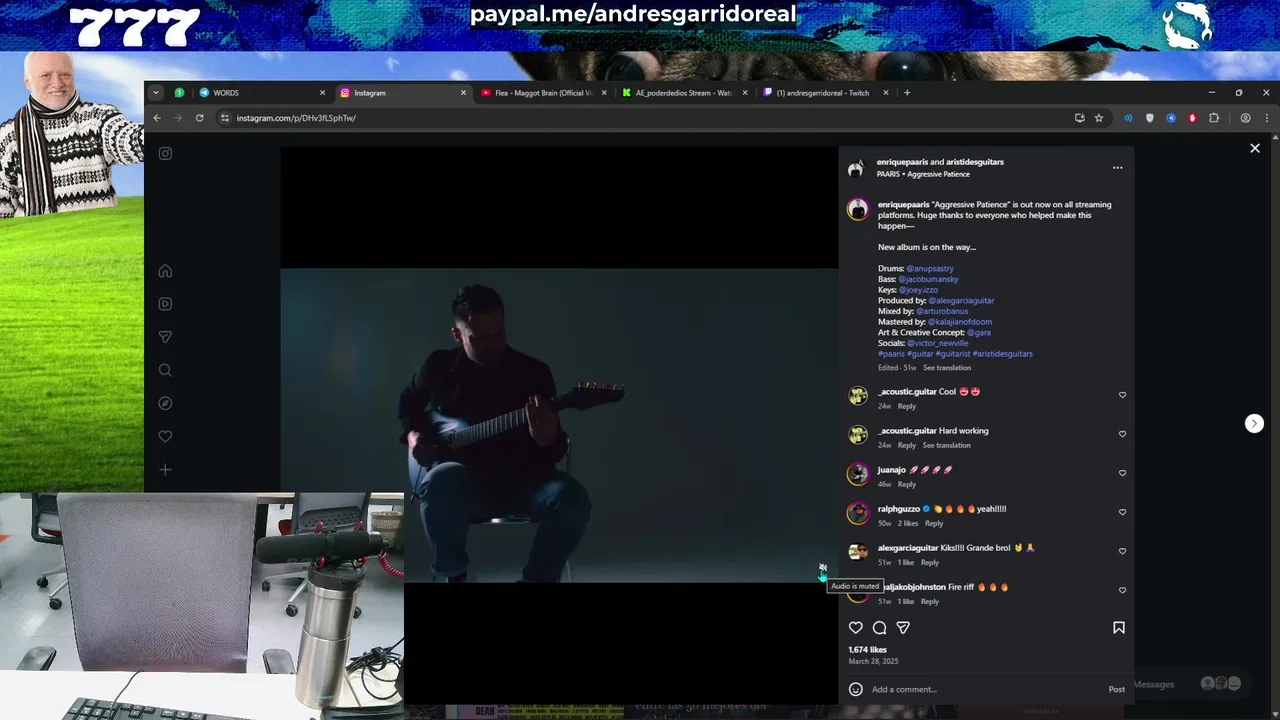
Task: Click the @alexgarciaguitar producer mention
Action: (961, 300)
